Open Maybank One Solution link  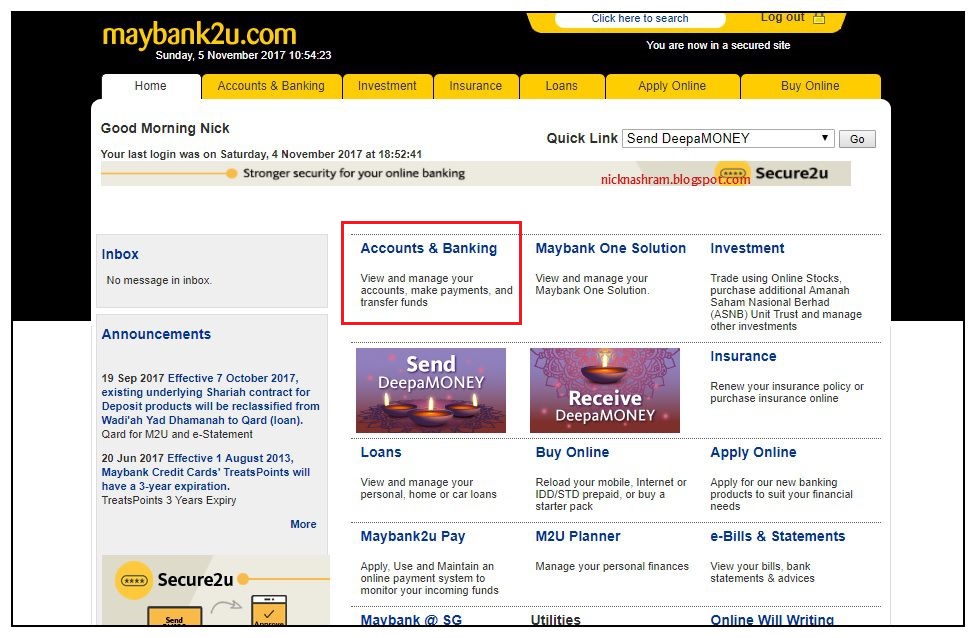611,248
